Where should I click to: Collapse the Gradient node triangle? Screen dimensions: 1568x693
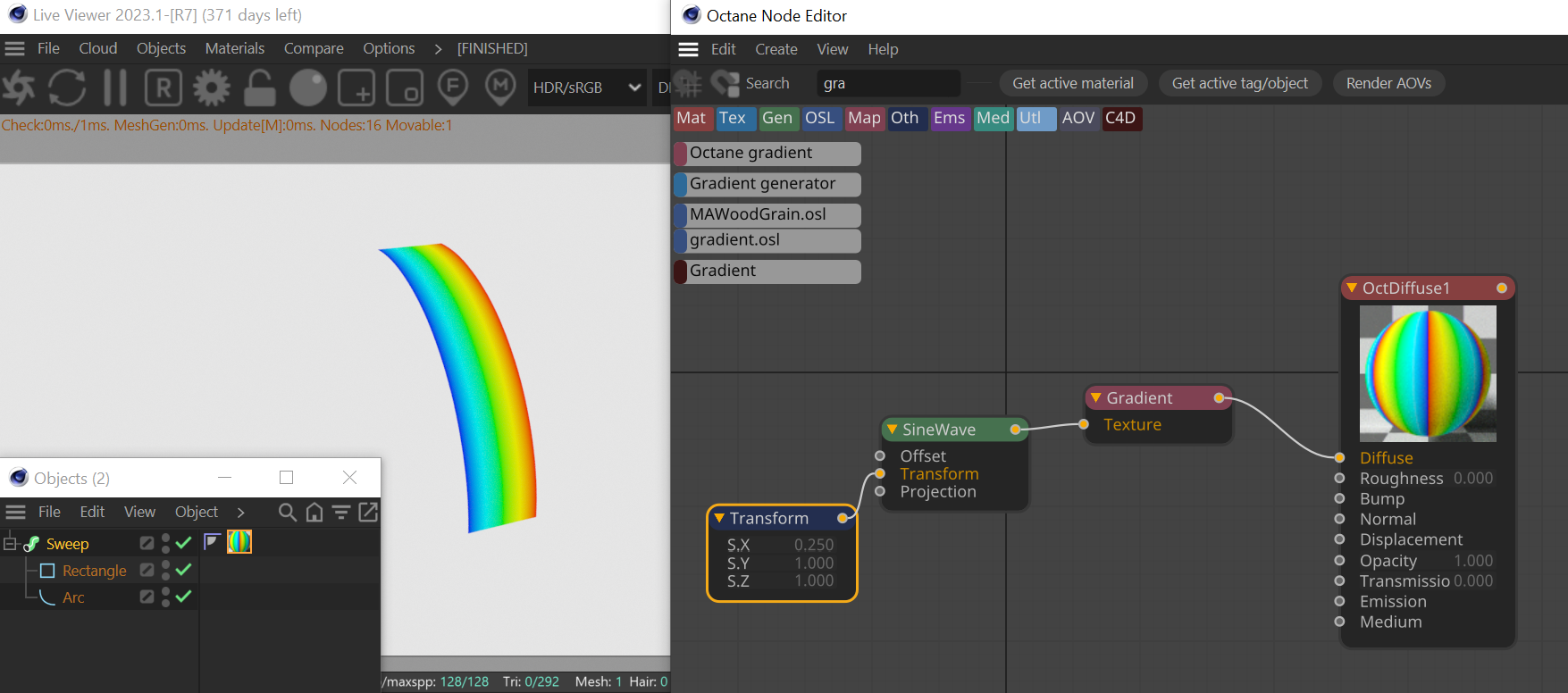(x=1095, y=397)
